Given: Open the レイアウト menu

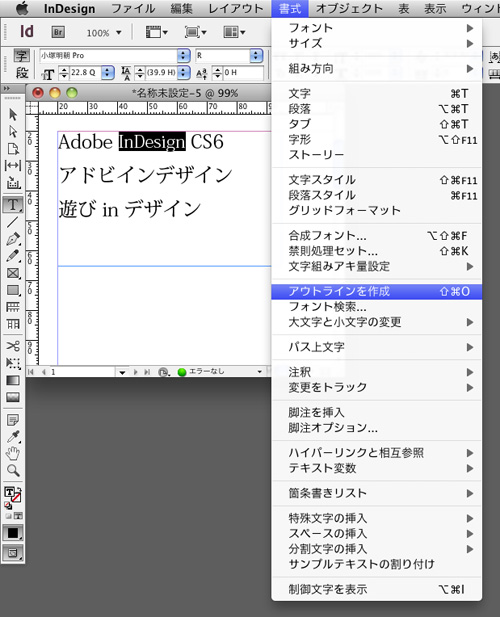Looking at the screenshot, I should pos(235,9).
